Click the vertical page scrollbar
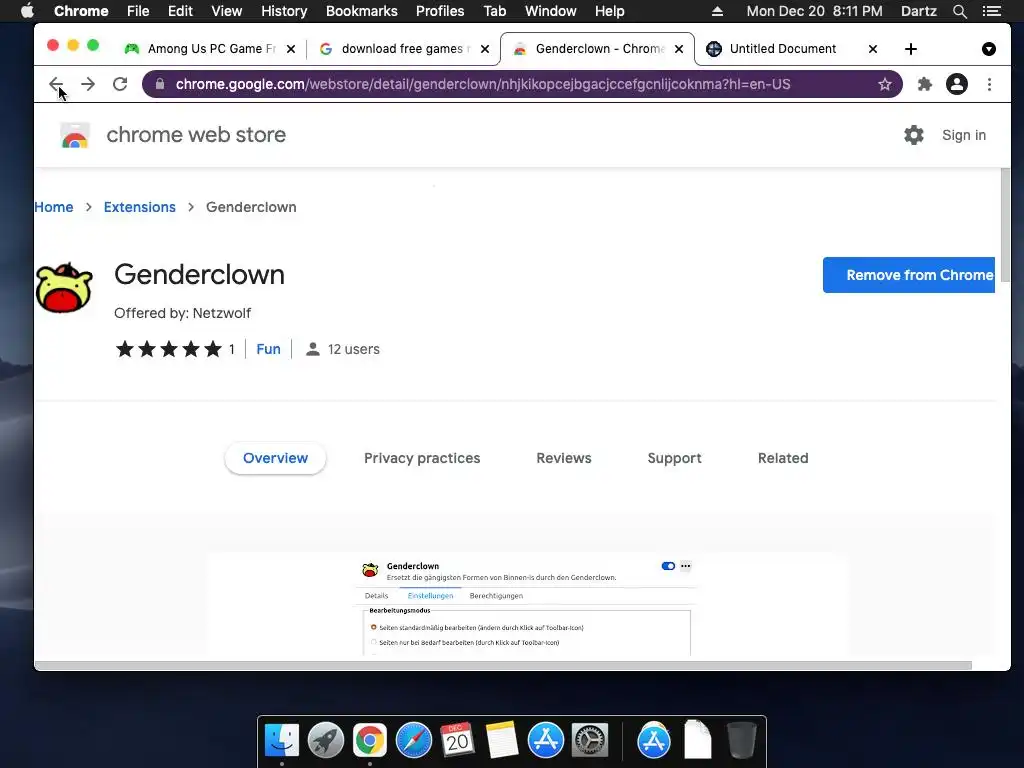The image size is (1024, 768). (x=1005, y=225)
